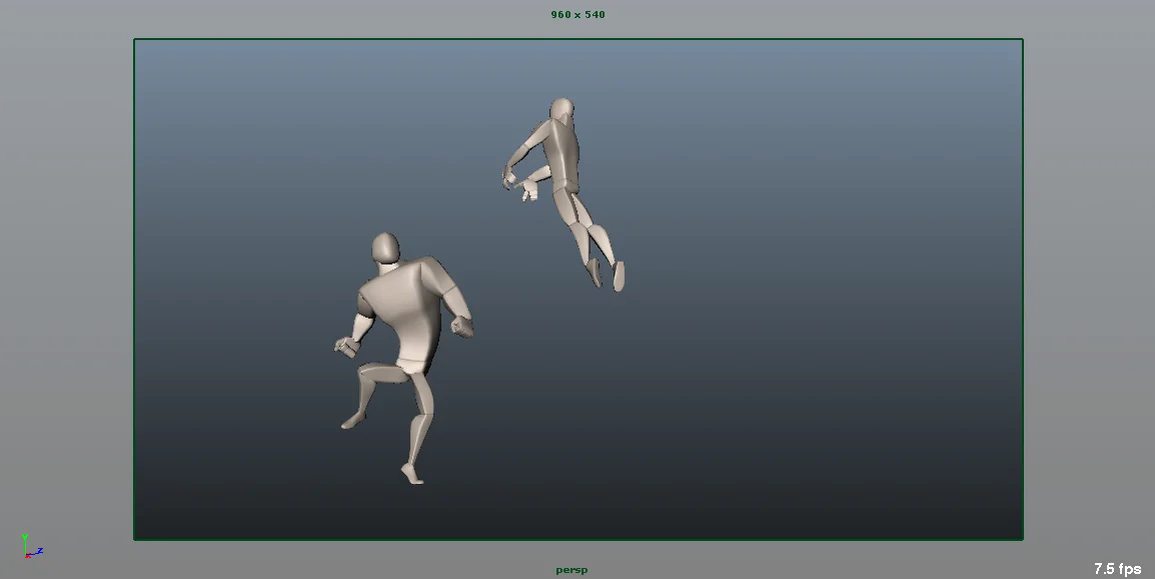
Task: Select the foreground character's planted foot
Action: click(412, 474)
